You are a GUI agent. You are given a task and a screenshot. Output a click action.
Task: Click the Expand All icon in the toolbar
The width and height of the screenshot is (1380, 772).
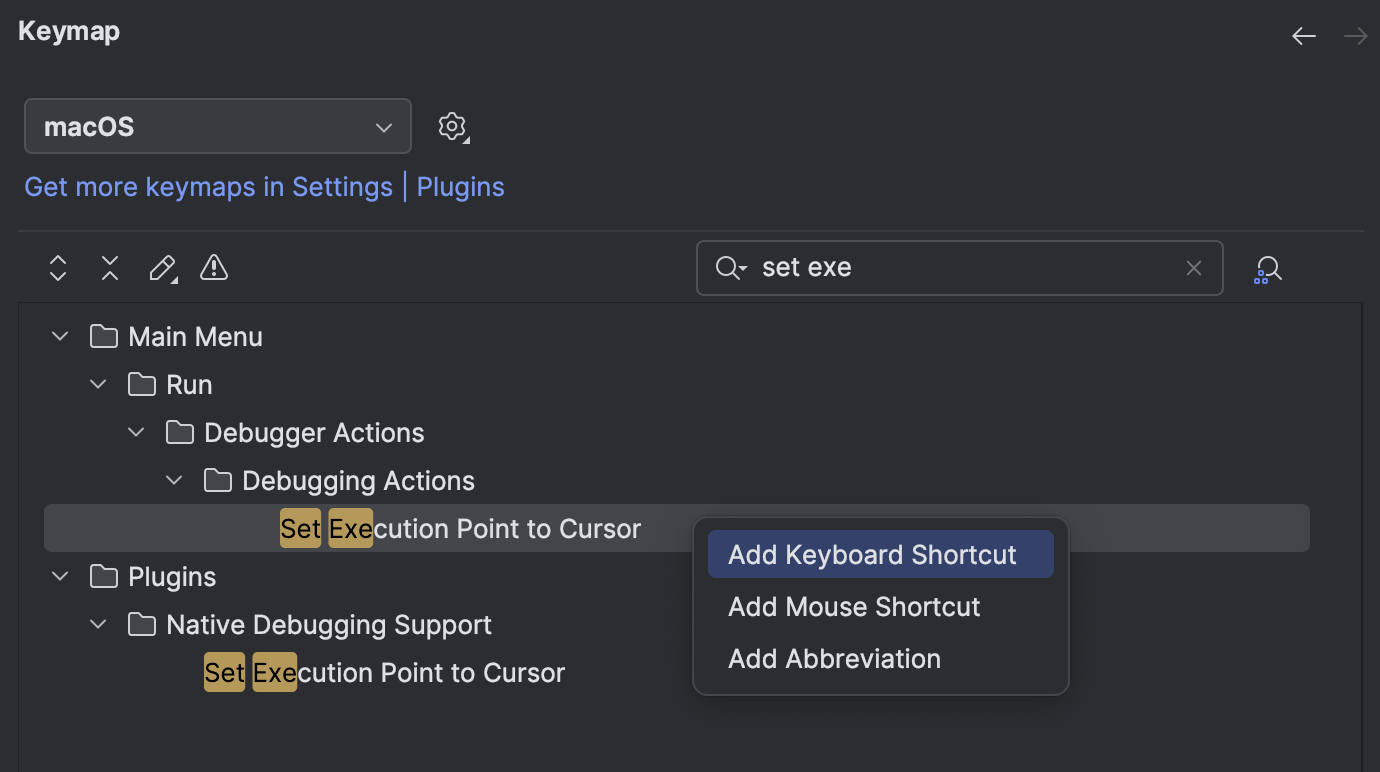[57, 268]
